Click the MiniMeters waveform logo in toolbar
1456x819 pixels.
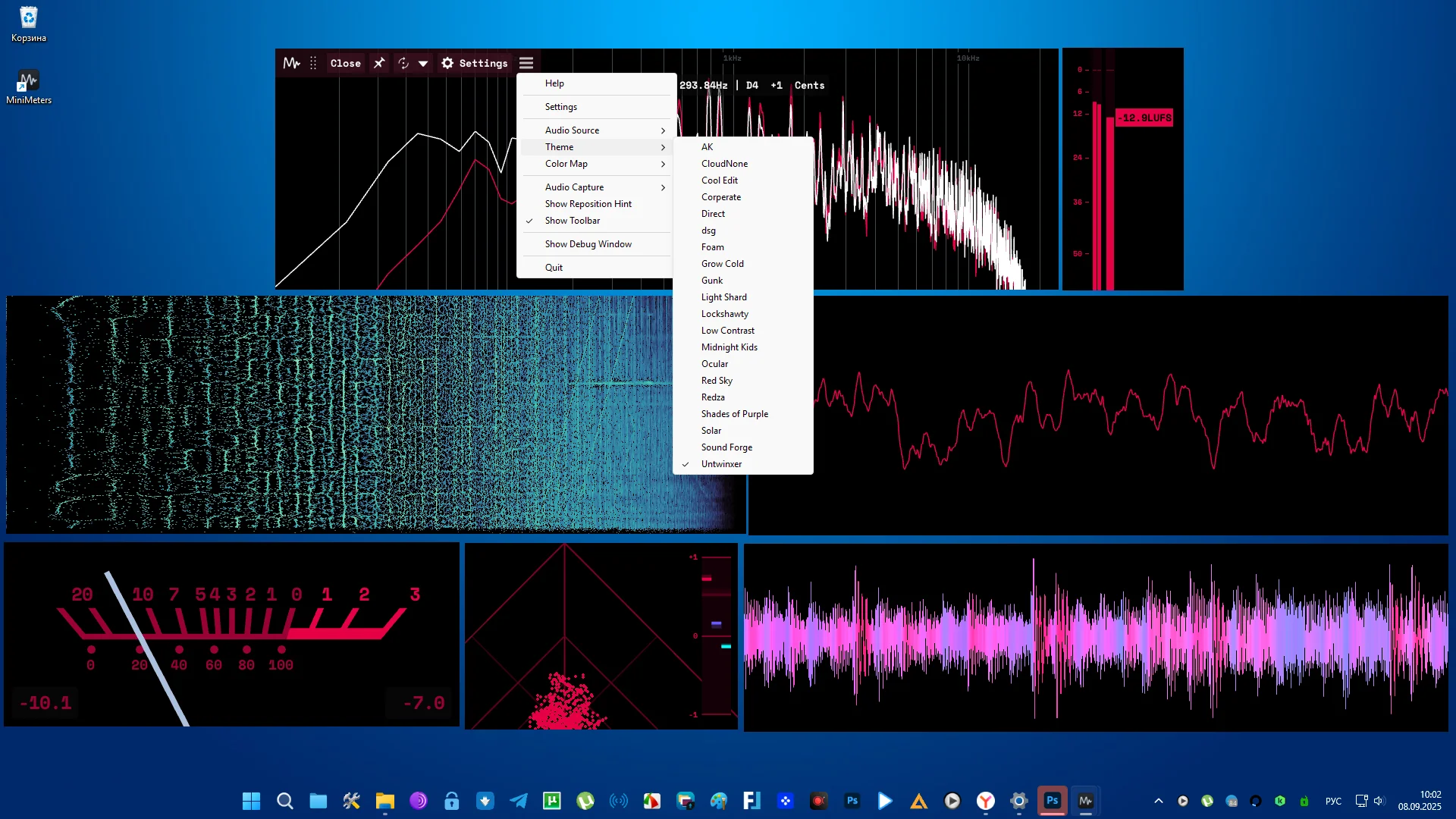coord(291,63)
